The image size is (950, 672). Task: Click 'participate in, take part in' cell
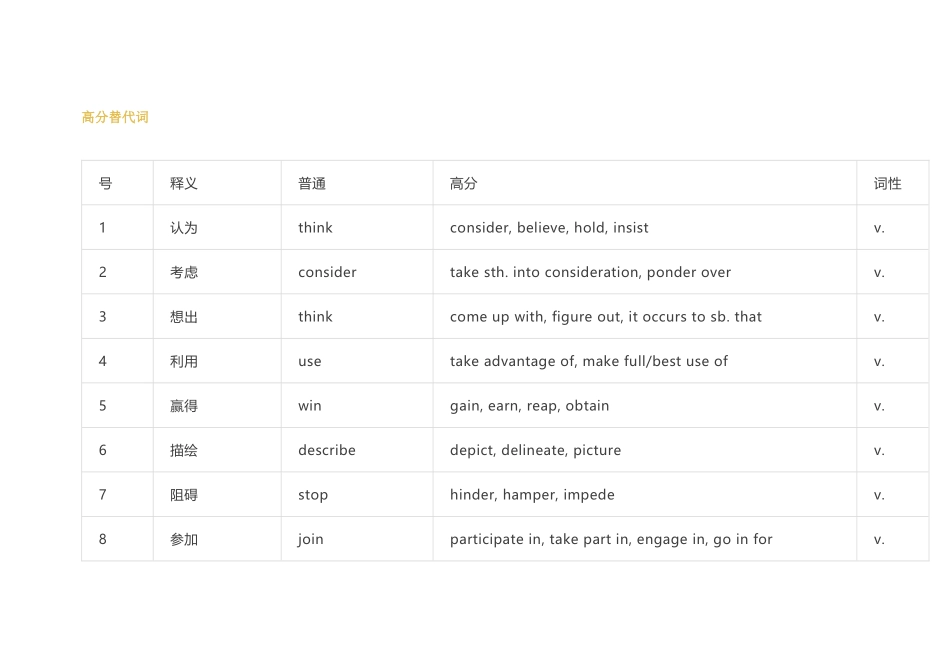tap(611, 539)
